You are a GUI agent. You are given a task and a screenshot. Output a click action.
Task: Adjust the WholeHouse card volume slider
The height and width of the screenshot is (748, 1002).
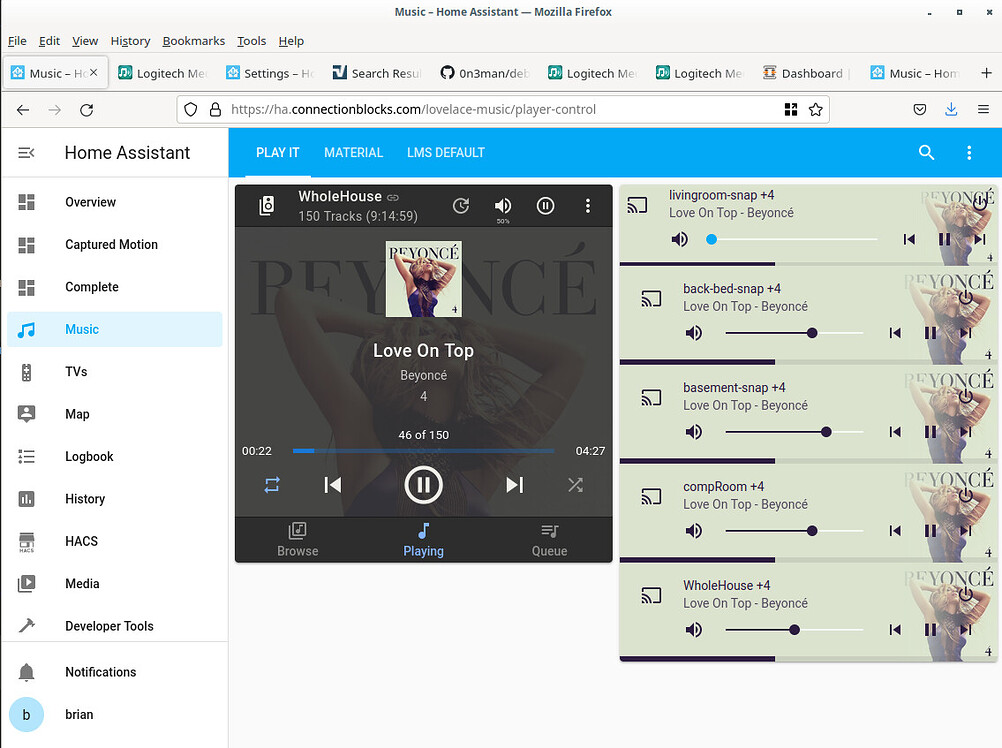point(793,630)
